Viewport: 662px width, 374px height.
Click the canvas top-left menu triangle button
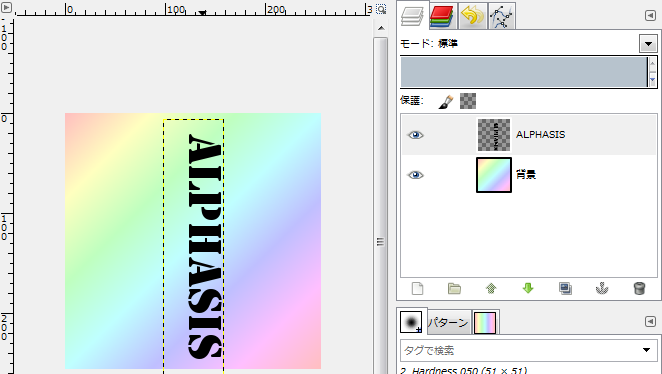tap(6, 7)
